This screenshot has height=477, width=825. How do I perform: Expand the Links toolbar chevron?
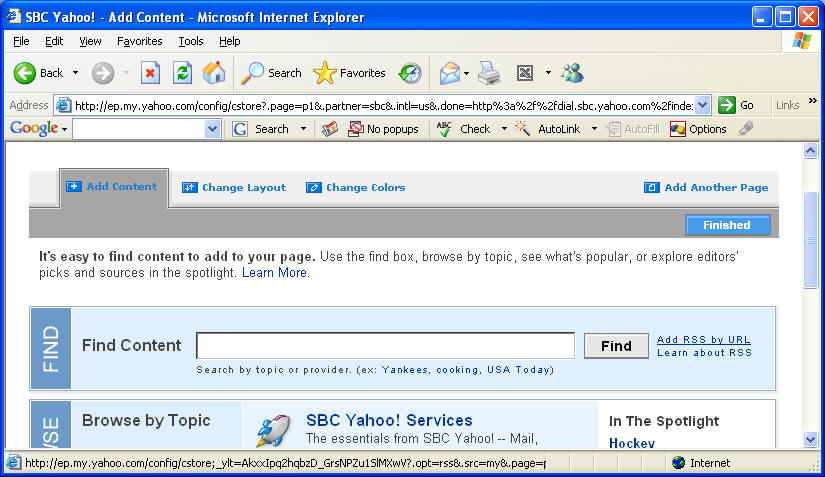pos(813,100)
